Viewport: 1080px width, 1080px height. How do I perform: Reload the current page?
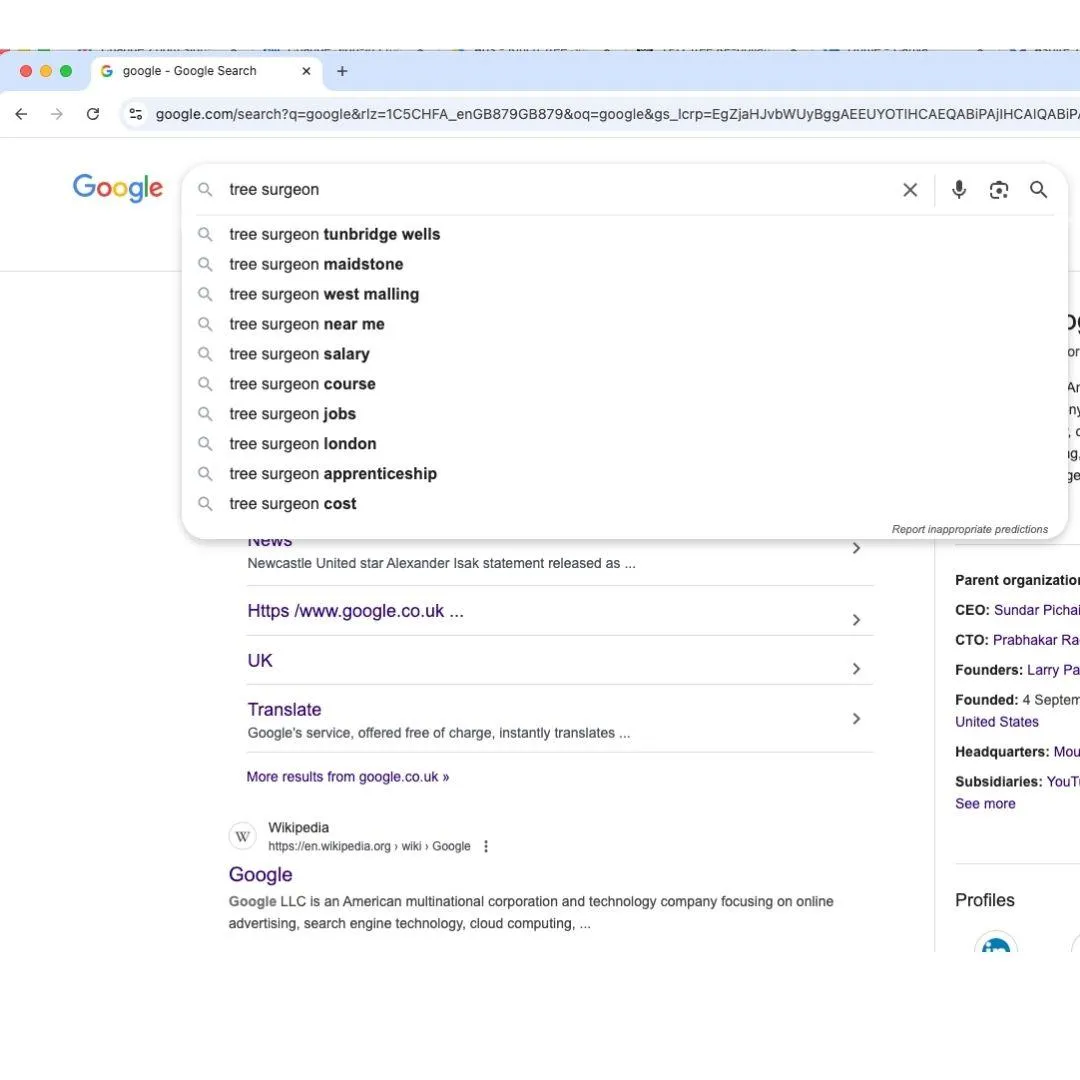93,114
